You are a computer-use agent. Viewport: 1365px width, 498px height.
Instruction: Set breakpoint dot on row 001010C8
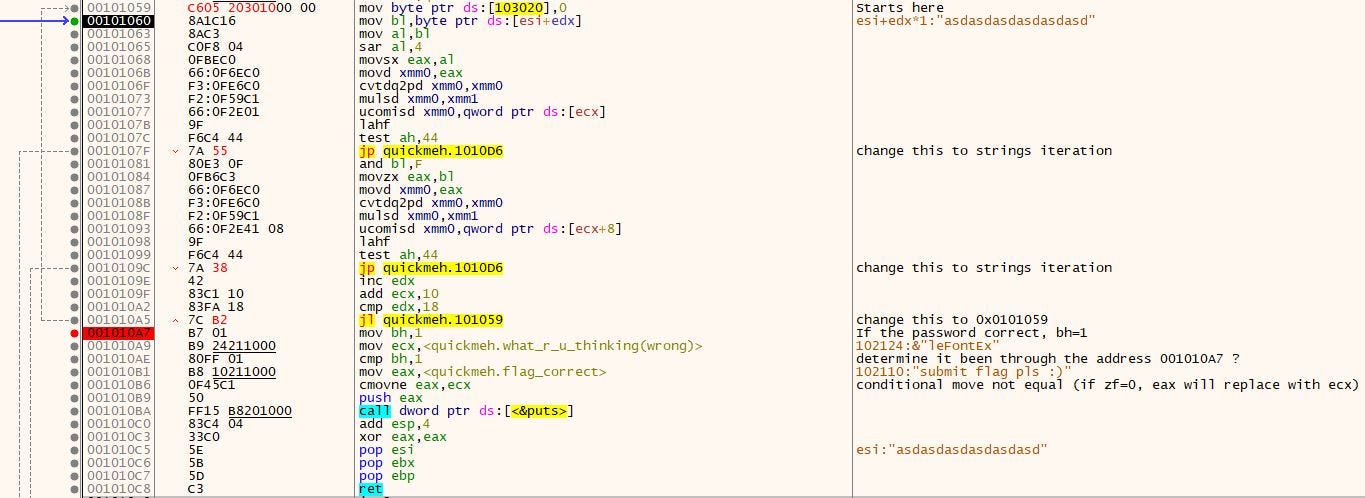74,489
